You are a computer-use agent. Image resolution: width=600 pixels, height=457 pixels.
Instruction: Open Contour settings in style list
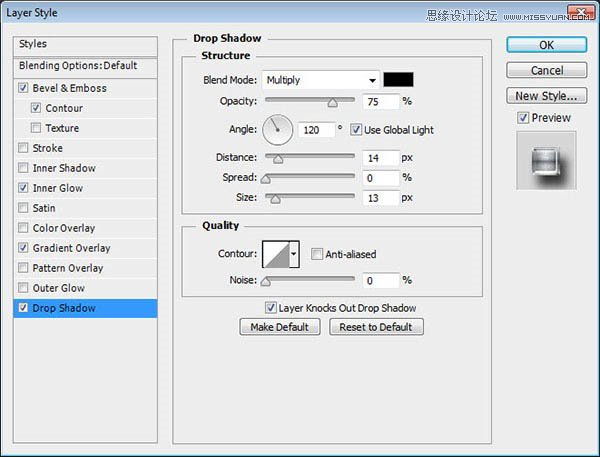pyautogui.click(x=64, y=108)
